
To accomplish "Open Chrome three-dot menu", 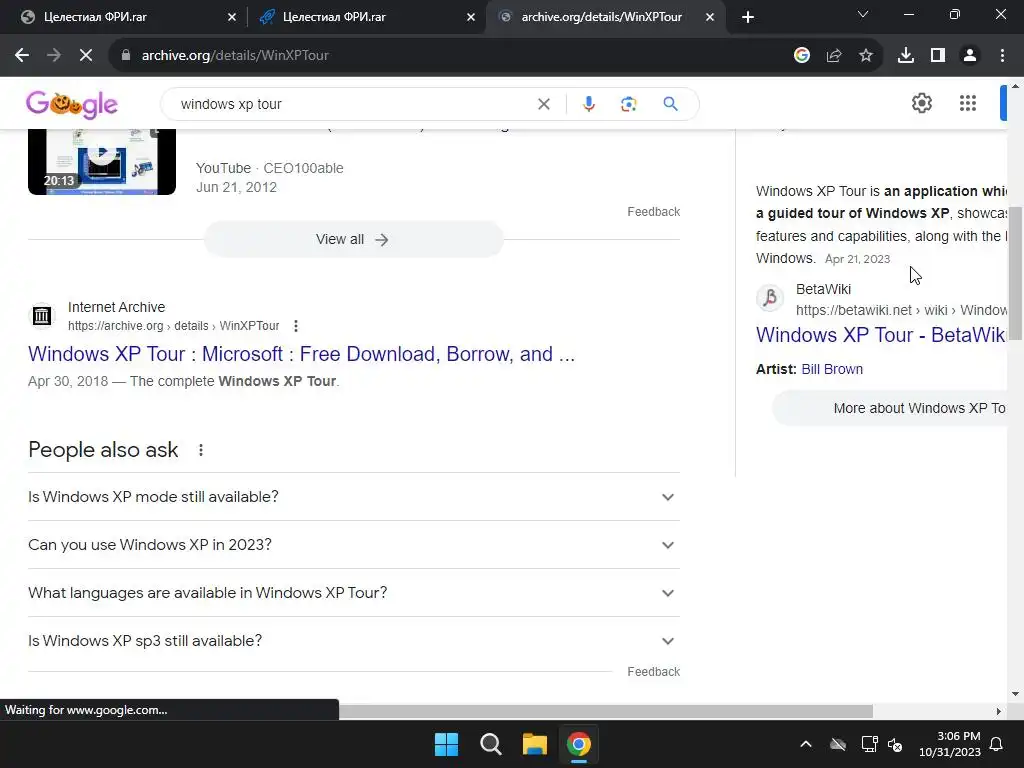I will coord(1002,56).
